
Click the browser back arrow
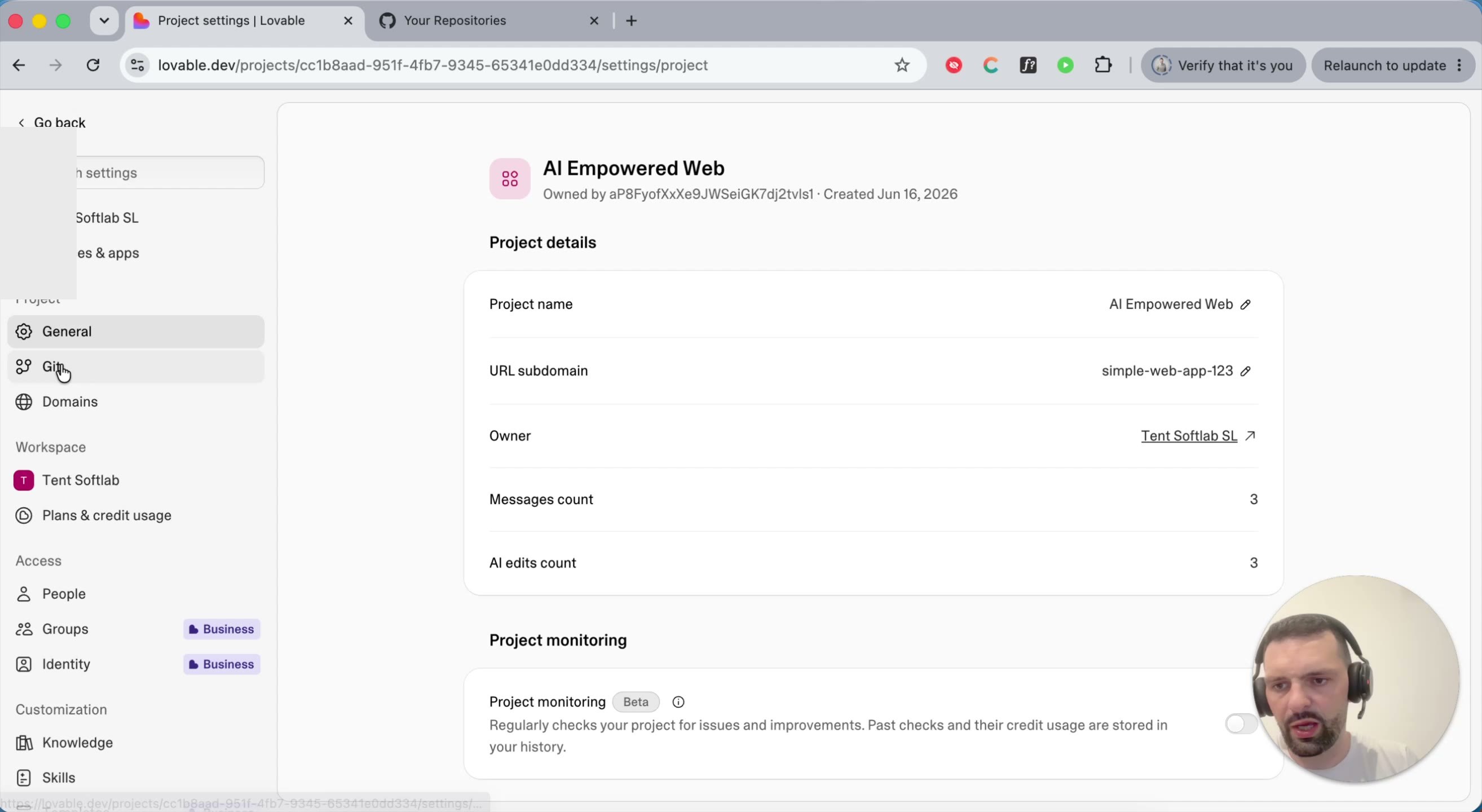19,65
